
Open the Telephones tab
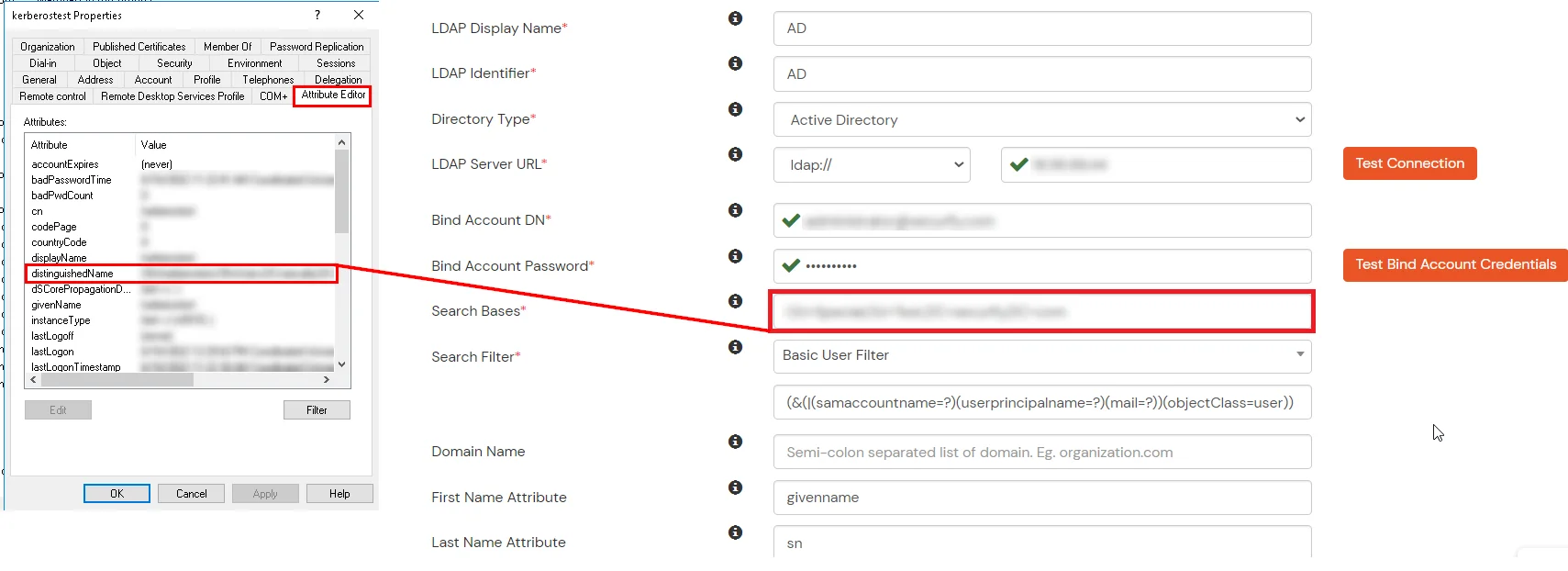pos(268,80)
